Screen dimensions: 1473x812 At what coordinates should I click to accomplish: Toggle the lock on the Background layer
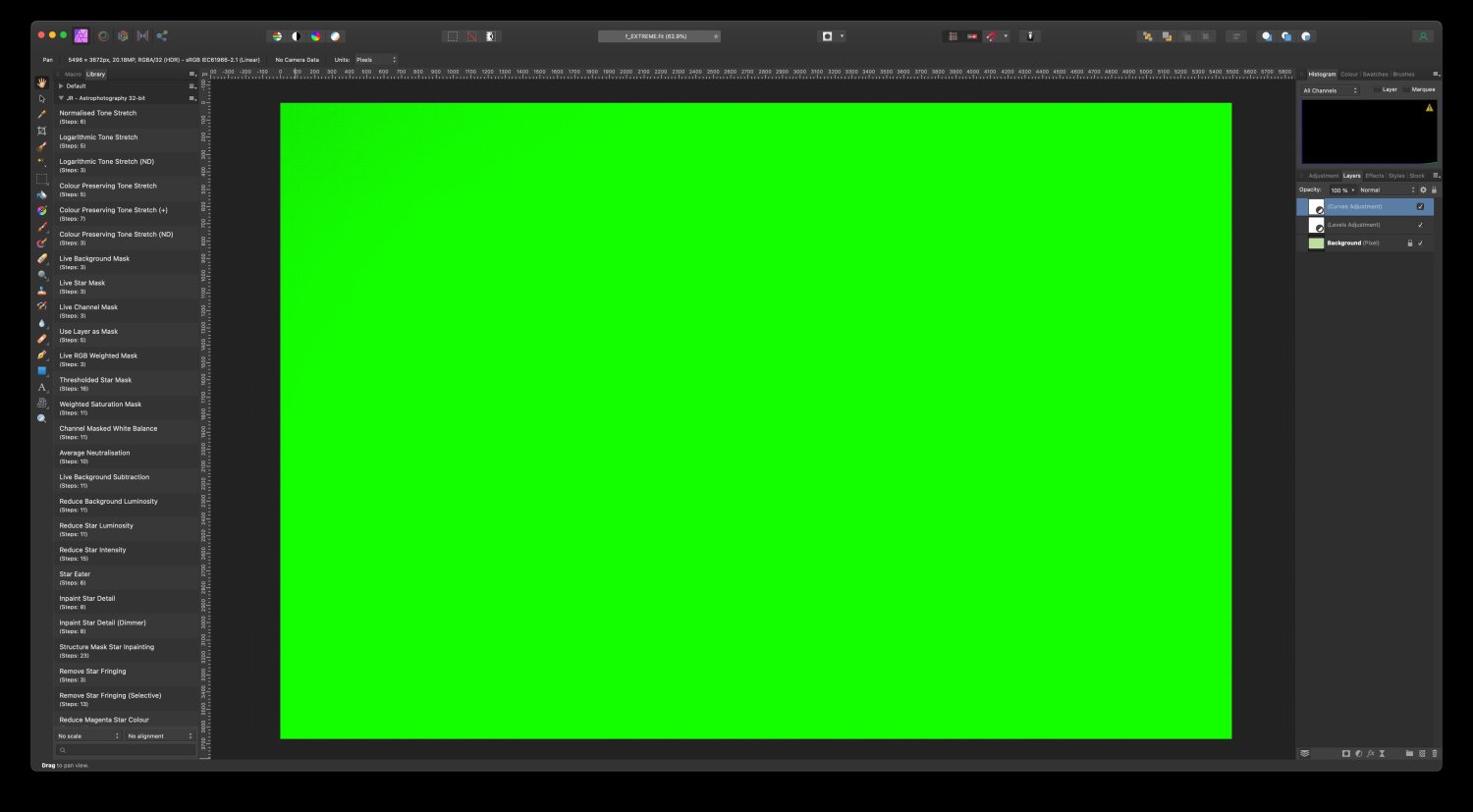pyautogui.click(x=1410, y=243)
